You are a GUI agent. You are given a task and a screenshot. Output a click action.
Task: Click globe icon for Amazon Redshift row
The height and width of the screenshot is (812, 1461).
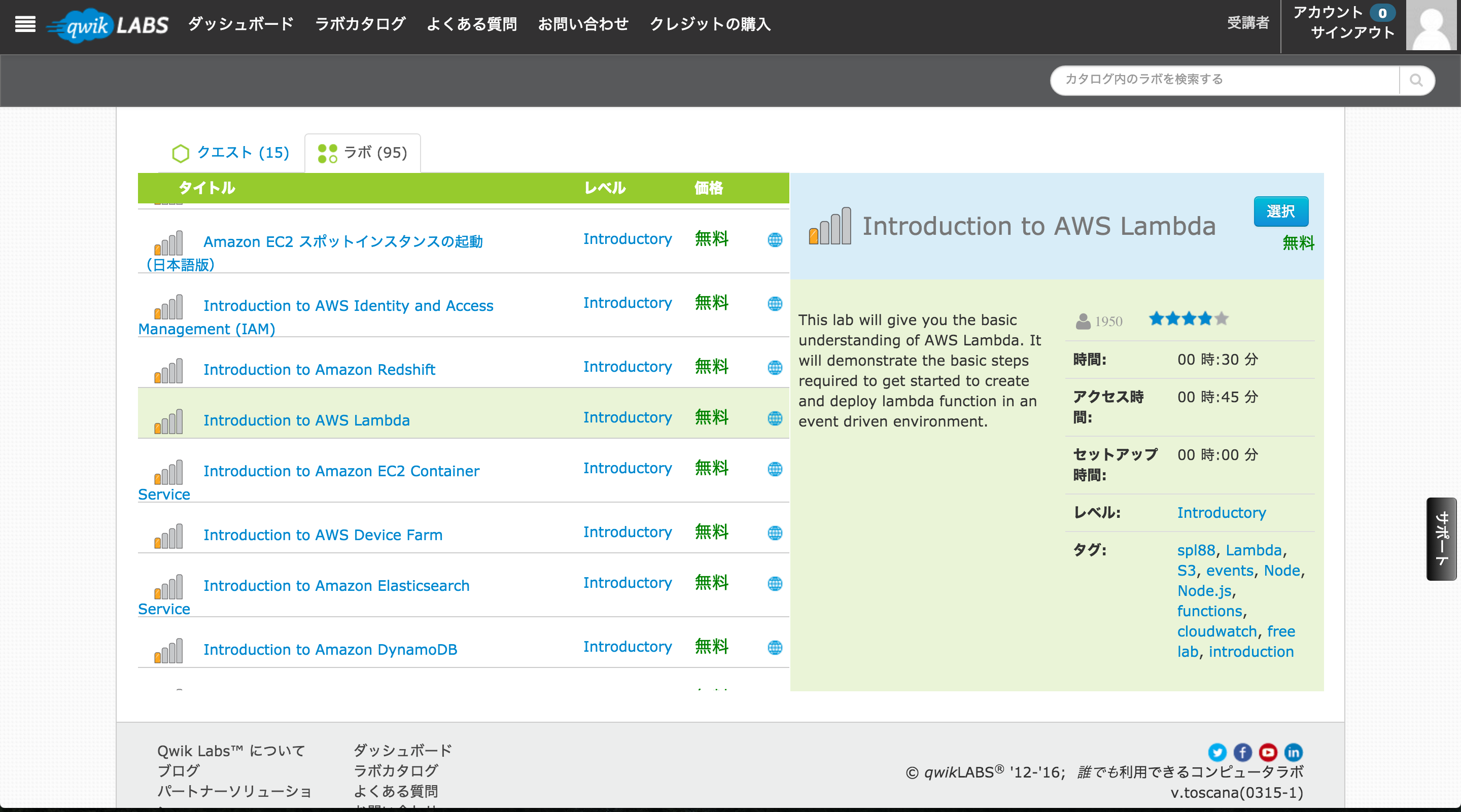[775, 367]
